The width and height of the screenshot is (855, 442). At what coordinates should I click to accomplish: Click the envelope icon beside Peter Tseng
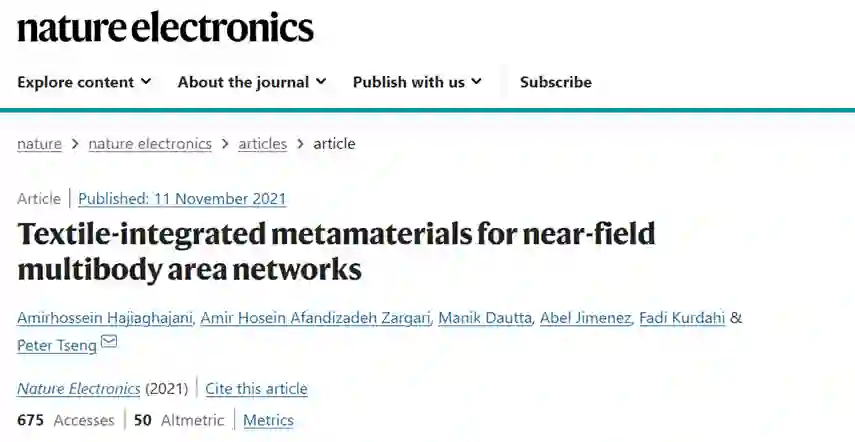[x=109, y=343]
